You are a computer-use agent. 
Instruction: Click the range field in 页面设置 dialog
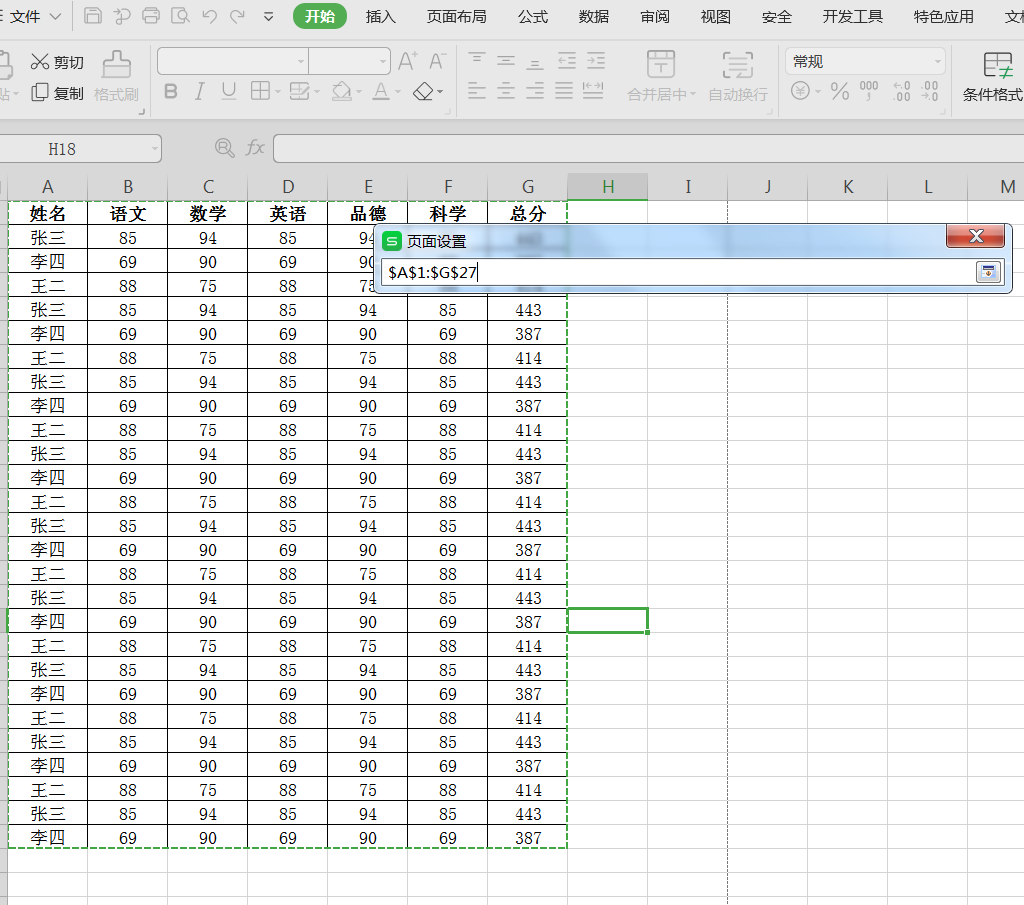coord(677,272)
